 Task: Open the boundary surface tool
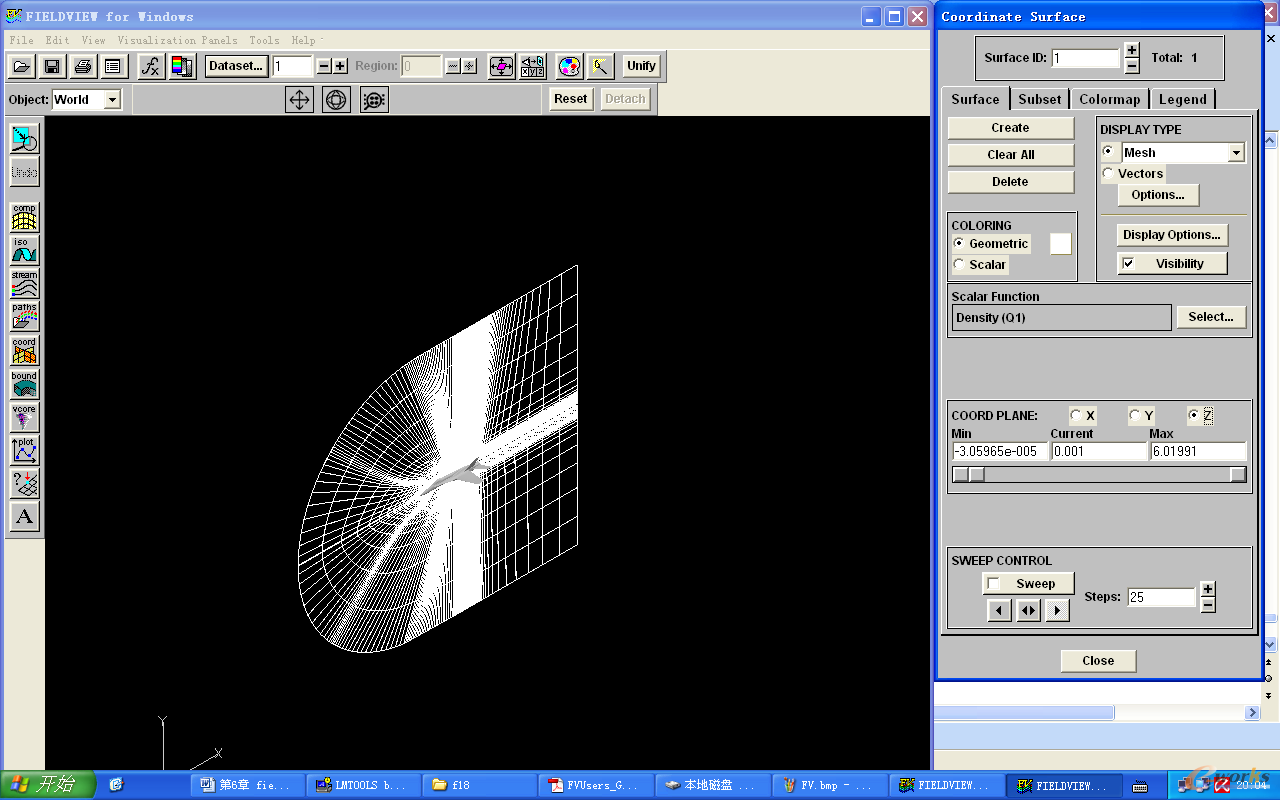[x=24, y=384]
